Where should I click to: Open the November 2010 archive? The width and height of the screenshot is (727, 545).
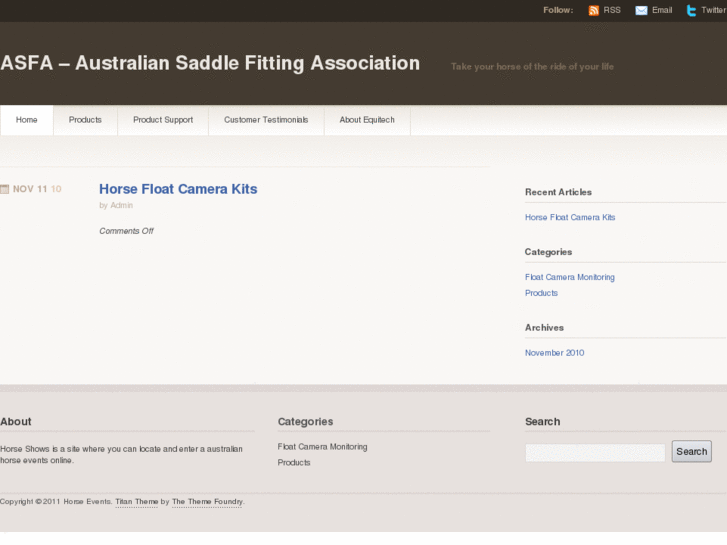click(554, 353)
